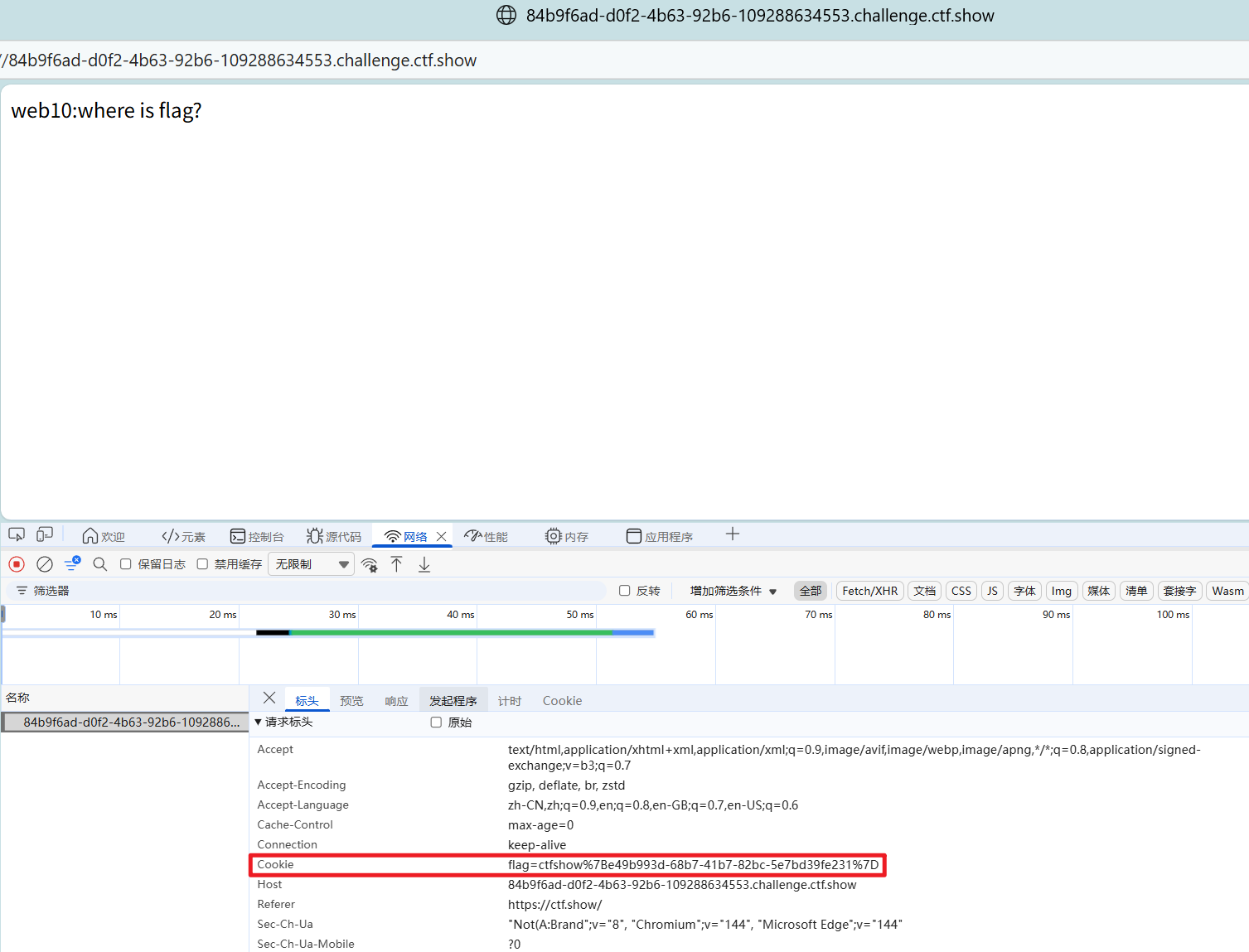The image size is (1249, 952).
Task: Filter requests by 套接字 (WebSocket)
Action: pyautogui.click(x=1179, y=591)
